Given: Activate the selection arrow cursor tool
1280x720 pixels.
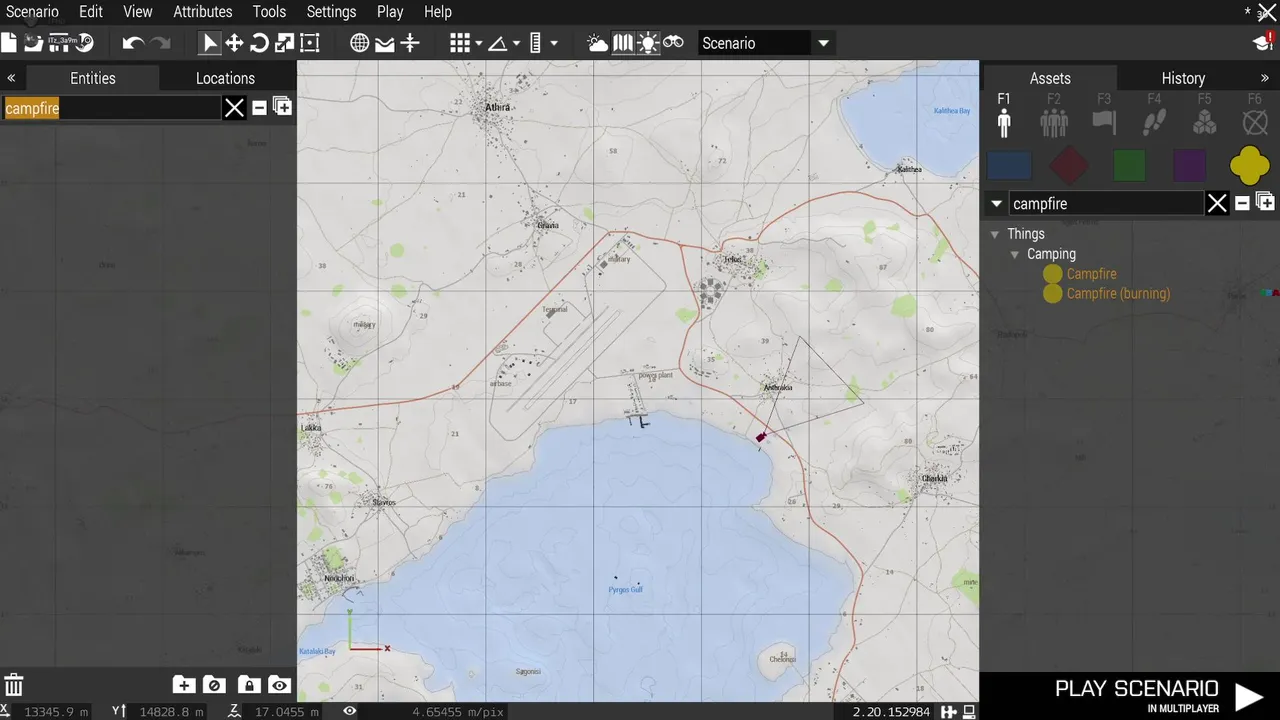Looking at the screenshot, I should (209, 43).
